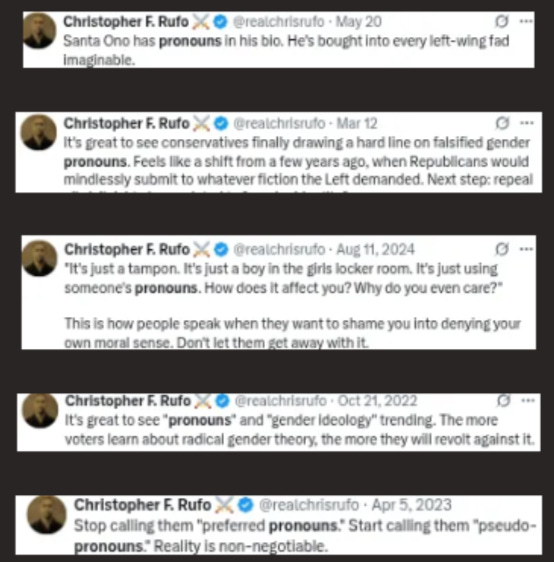Open the tweet text beginning "Santa Ono has pronouns"
The image size is (554, 562).
[x=286, y=50]
